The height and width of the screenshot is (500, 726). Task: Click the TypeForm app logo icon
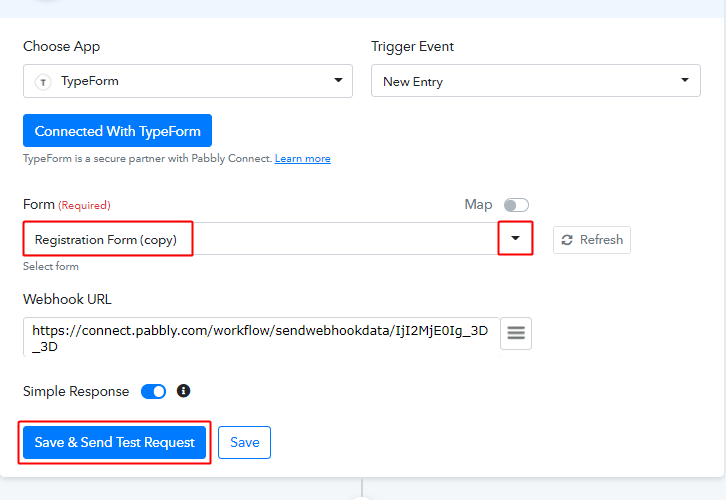point(43,82)
